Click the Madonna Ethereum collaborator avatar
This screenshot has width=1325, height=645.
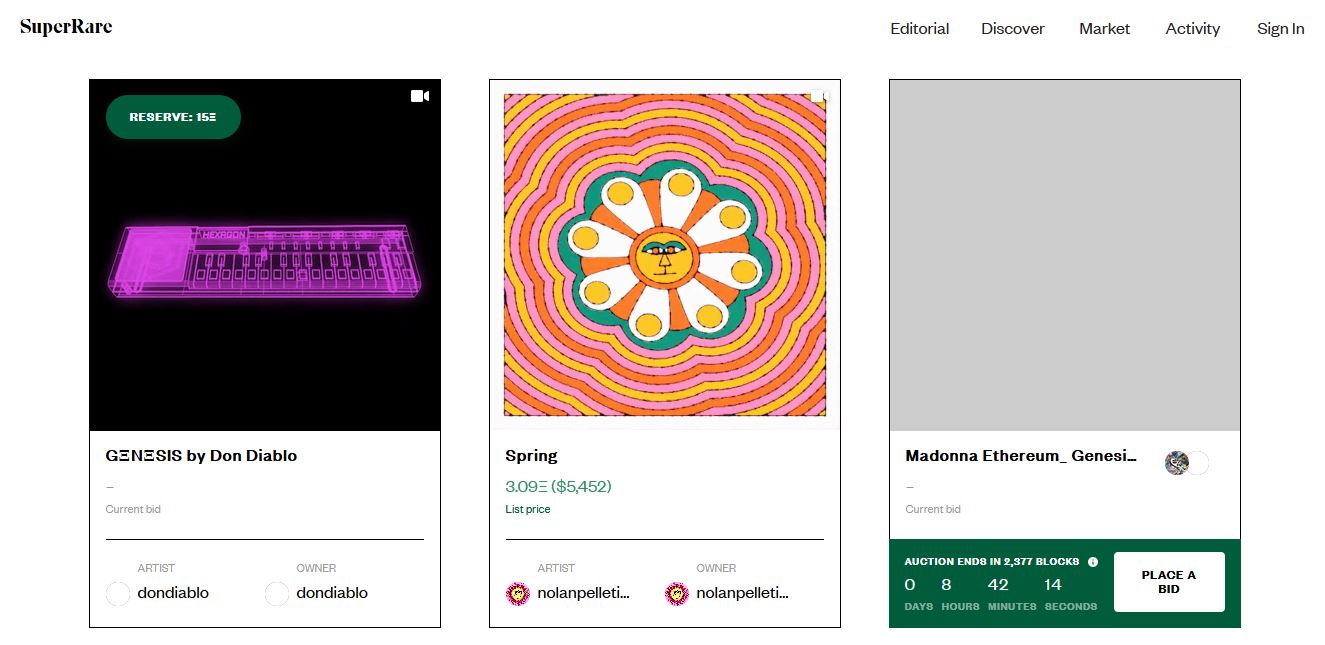1177,463
